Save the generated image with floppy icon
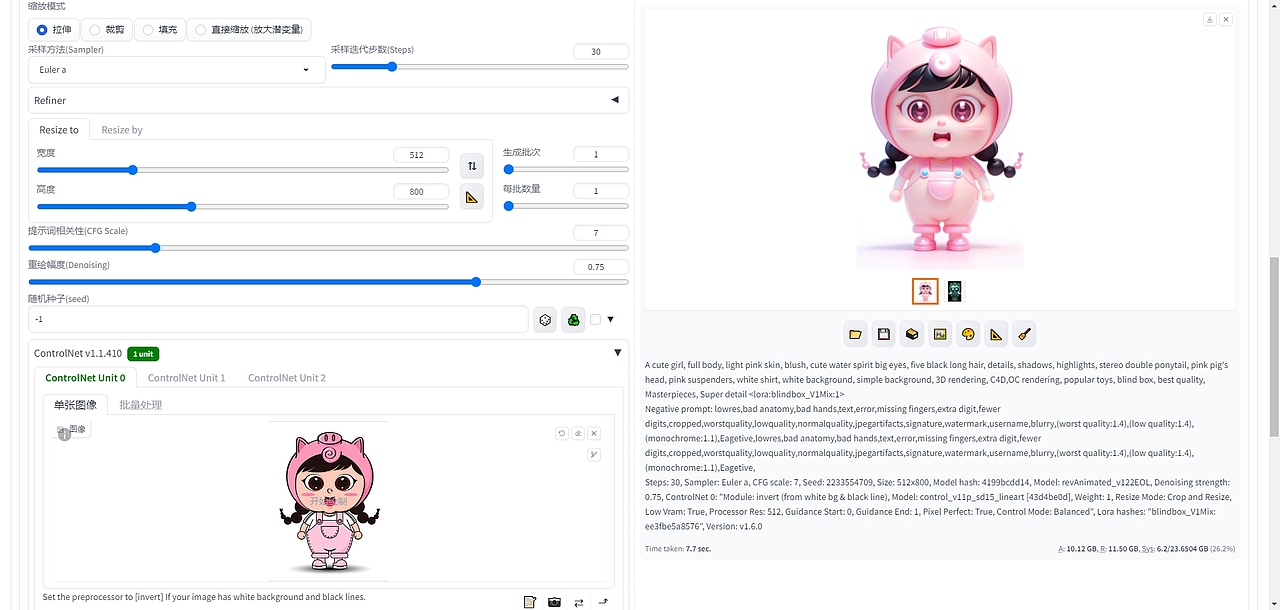 883,334
